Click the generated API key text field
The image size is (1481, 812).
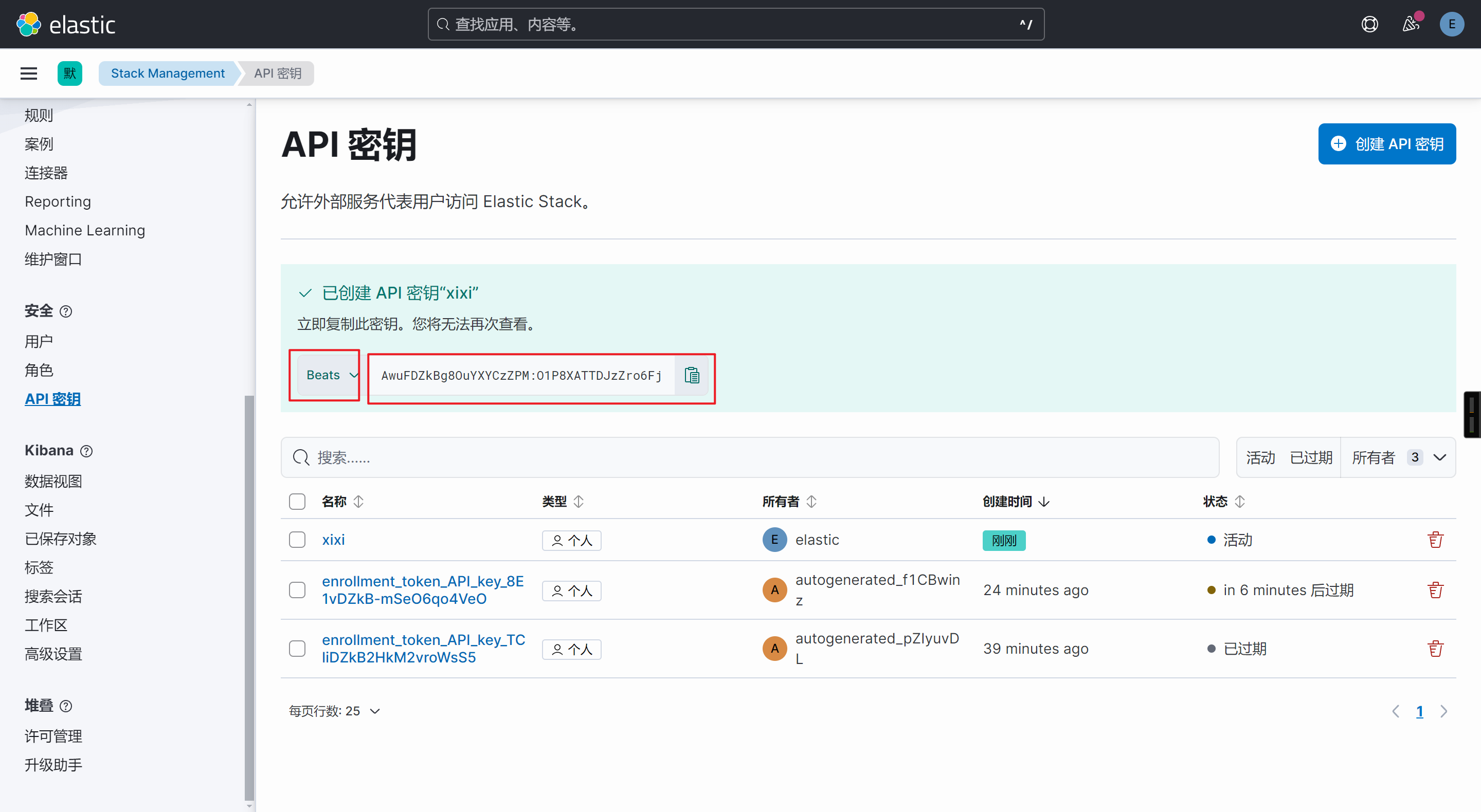(521, 375)
